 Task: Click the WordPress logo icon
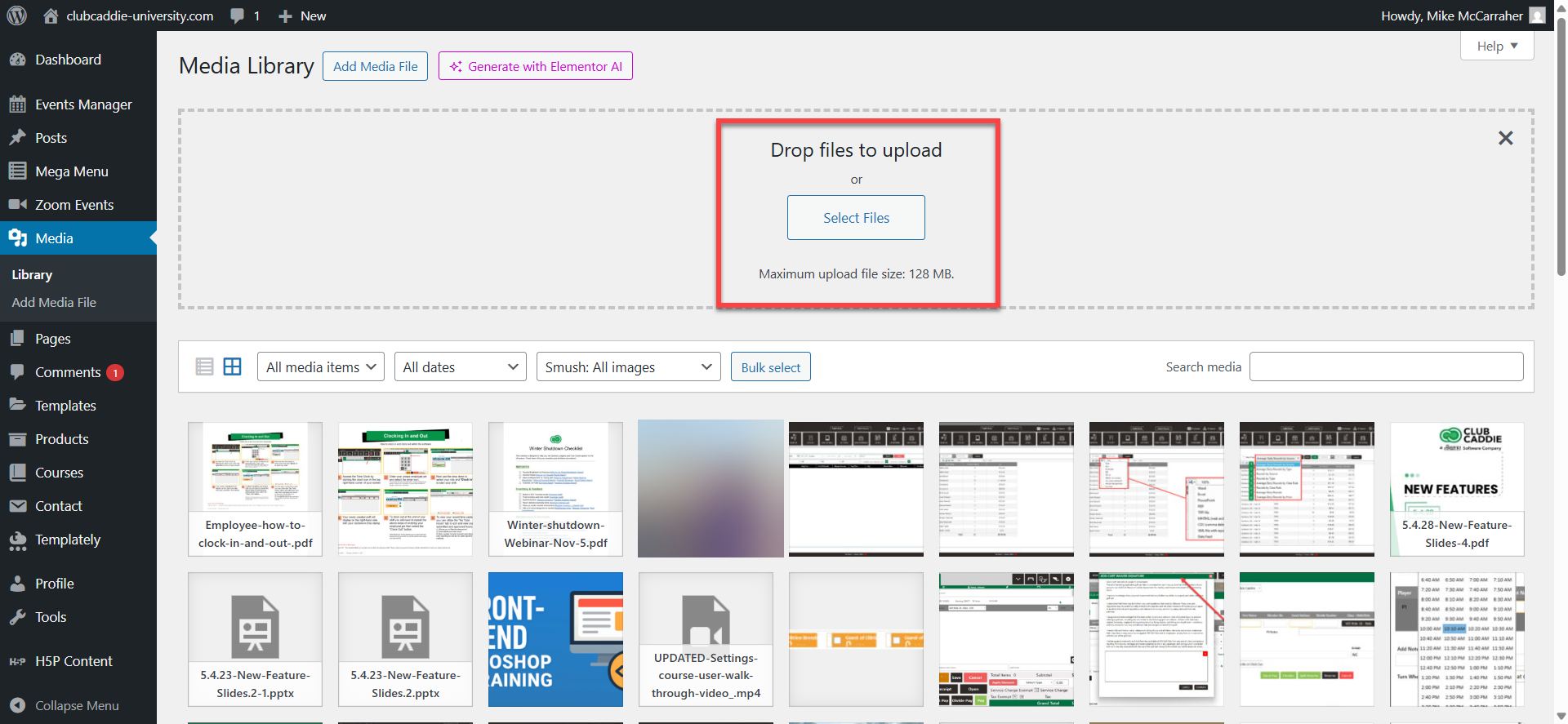coord(17,16)
